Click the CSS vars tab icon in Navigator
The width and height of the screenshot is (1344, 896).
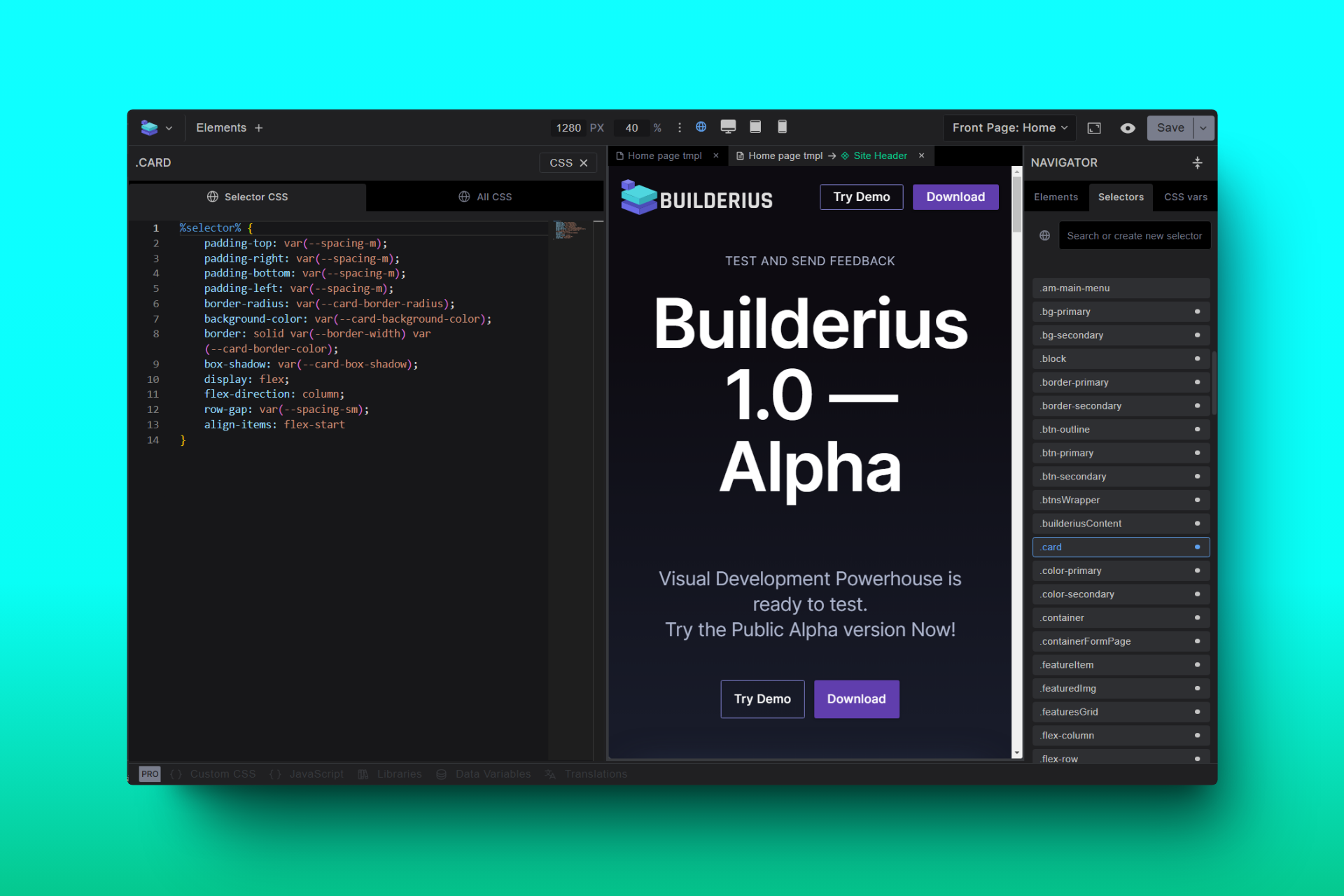(x=1184, y=197)
